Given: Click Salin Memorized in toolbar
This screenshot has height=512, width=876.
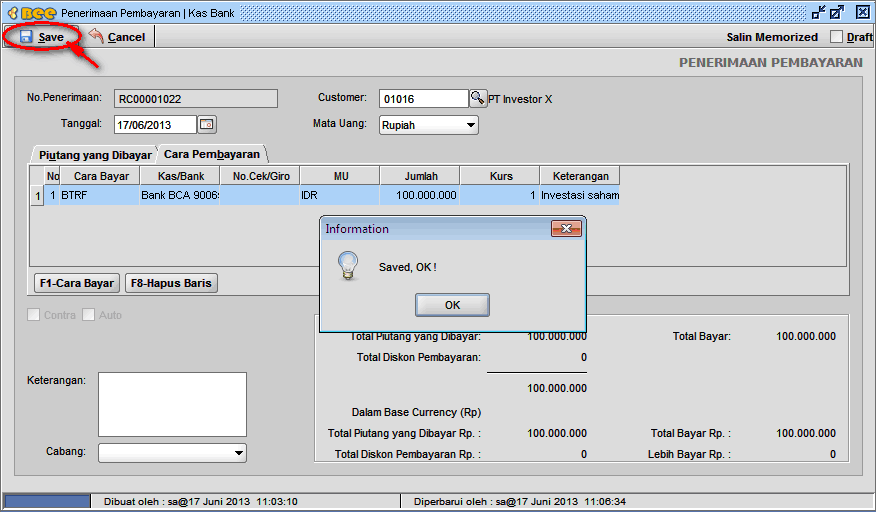Looking at the screenshot, I should tap(772, 37).
